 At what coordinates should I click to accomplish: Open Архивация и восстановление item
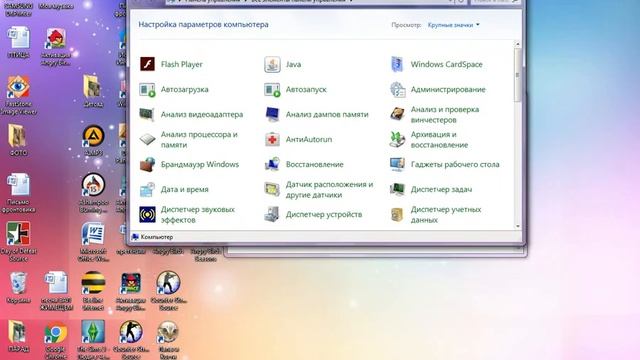click(429, 140)
